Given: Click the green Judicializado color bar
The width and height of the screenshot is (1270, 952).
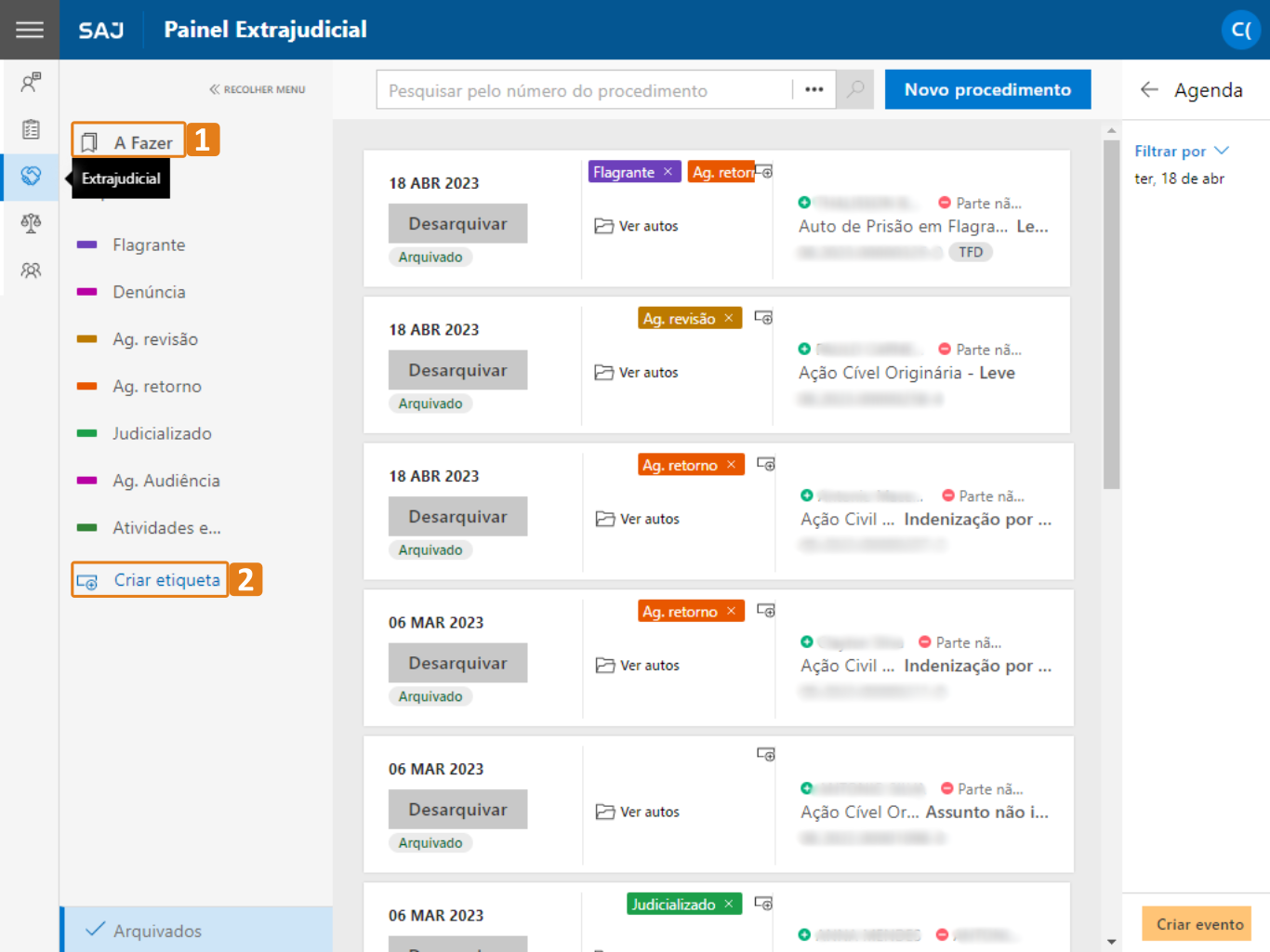Looking at the screenshot, I should pos(86,433).
